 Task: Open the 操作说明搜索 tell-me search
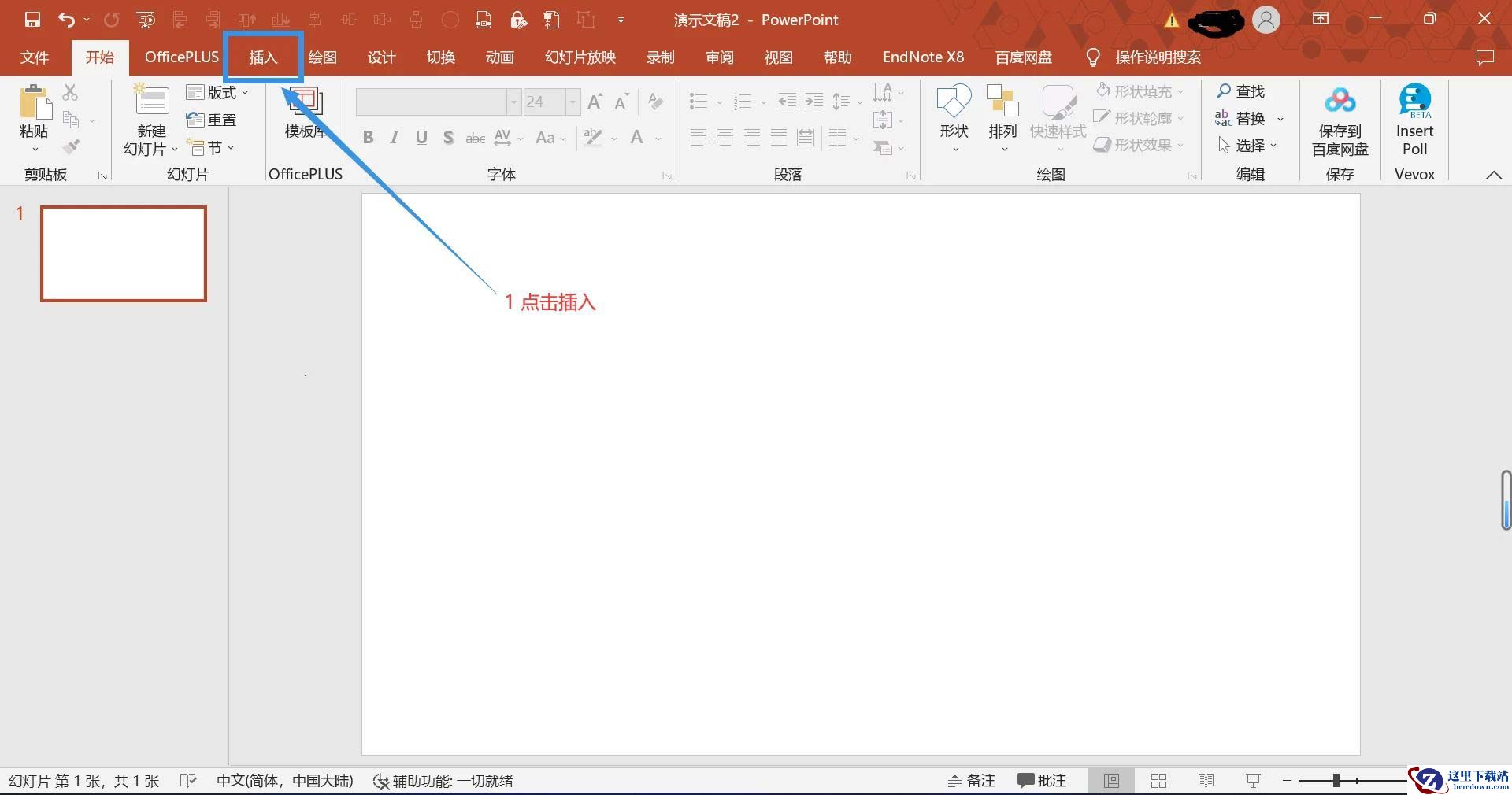tap(1143, 57)
